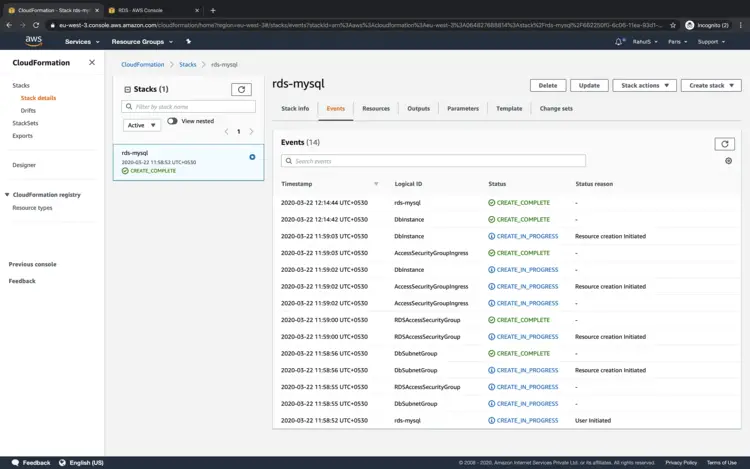Switch to Stack info tab
This screenshot has width=750, height=469.
pyautogui.click(x=295, y=109)
